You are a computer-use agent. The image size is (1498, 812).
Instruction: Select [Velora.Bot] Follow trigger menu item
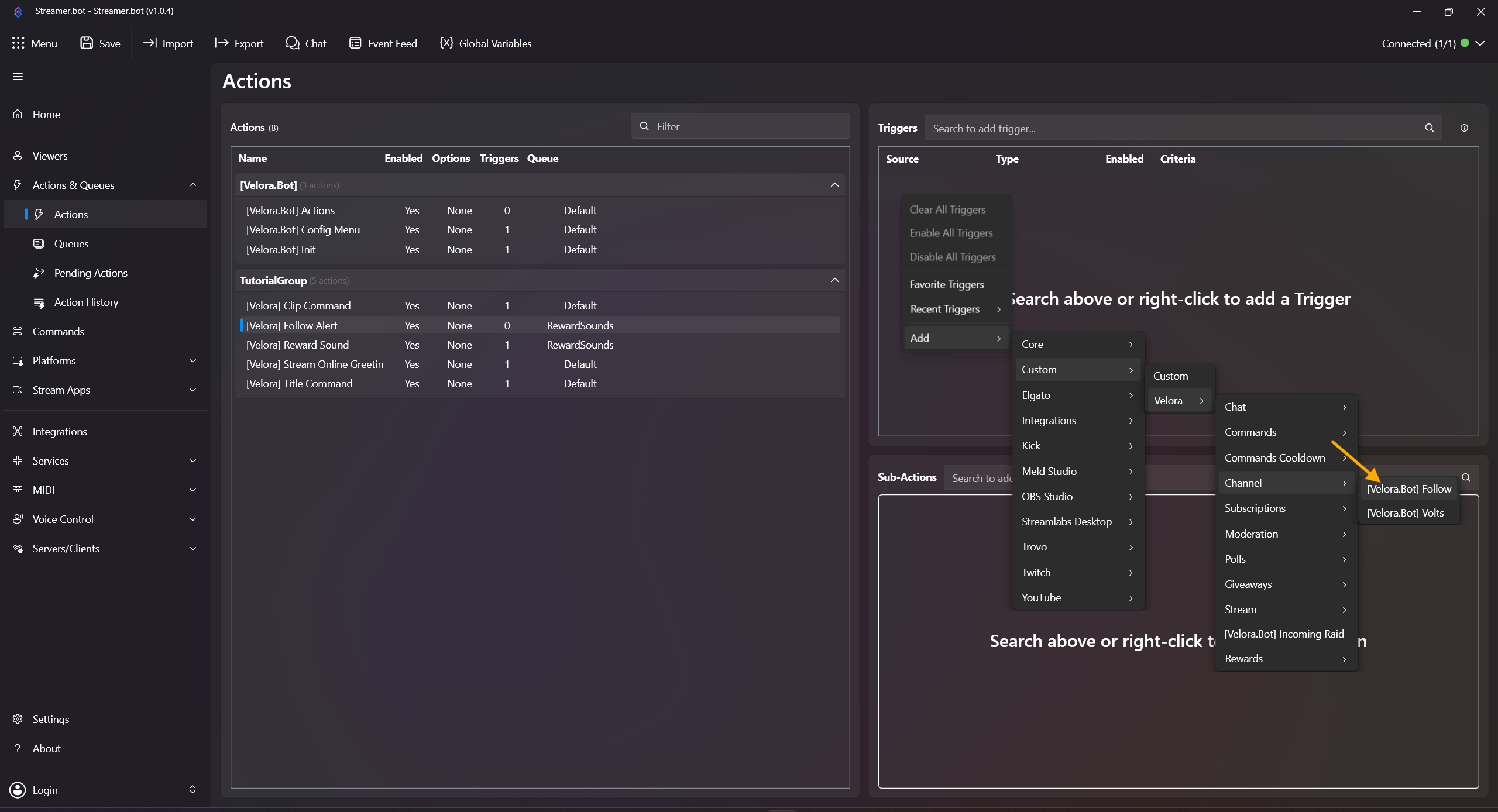pos(1408,489)
